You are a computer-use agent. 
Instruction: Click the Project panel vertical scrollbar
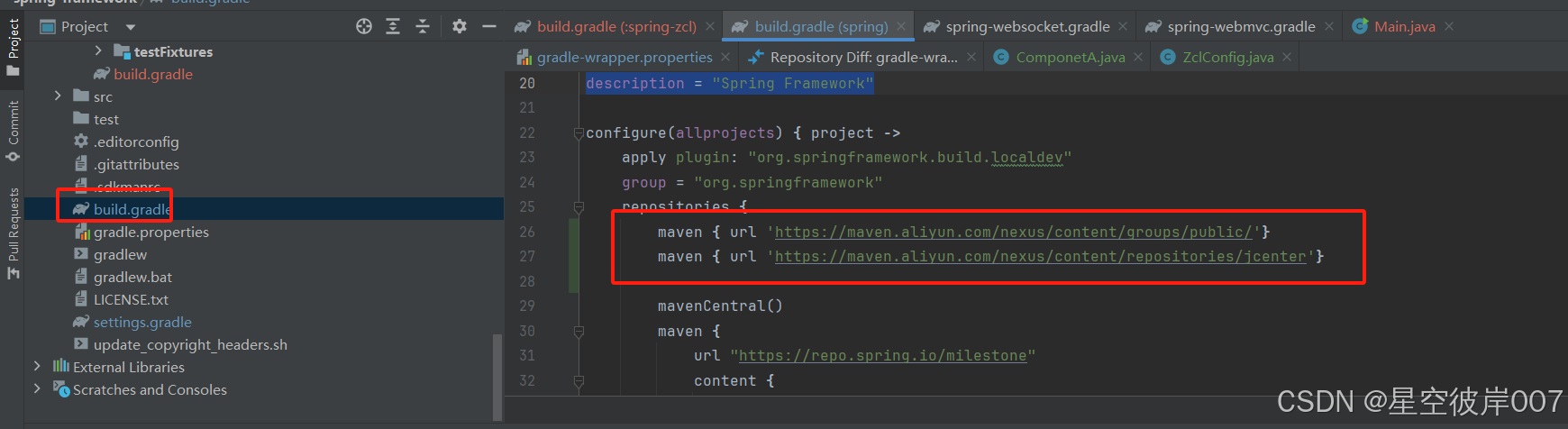tap(497, 377)
